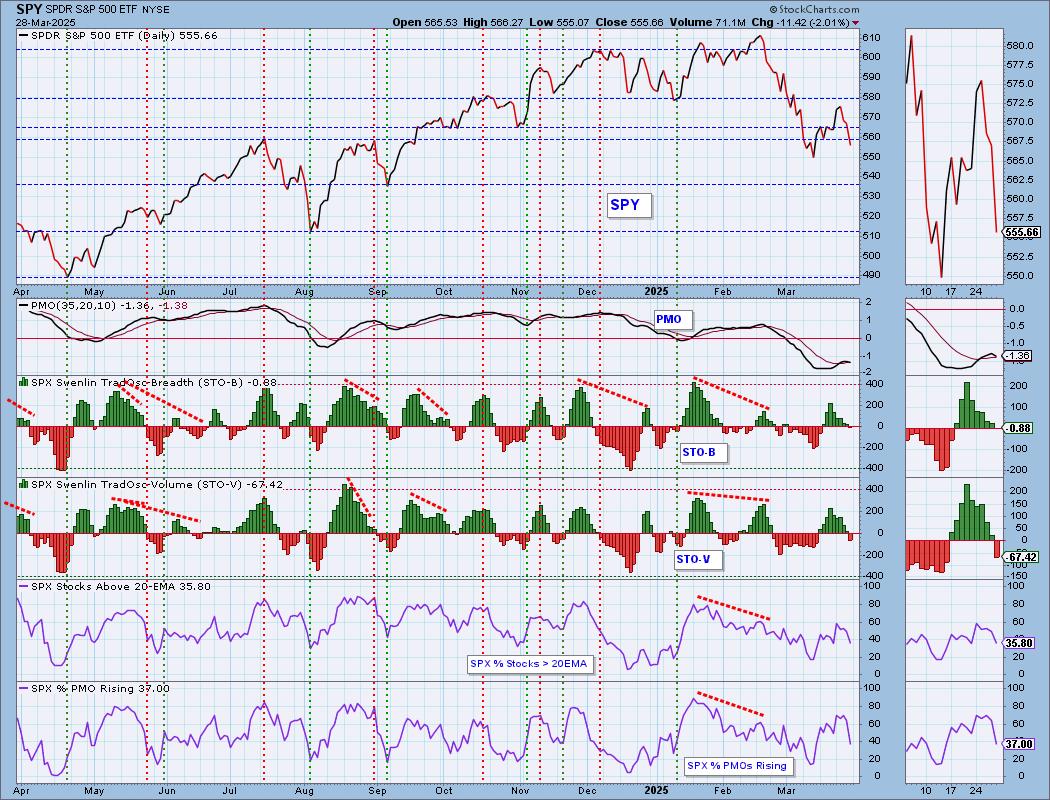
Task: Click the Low 555.07 value
Action: 559,22
